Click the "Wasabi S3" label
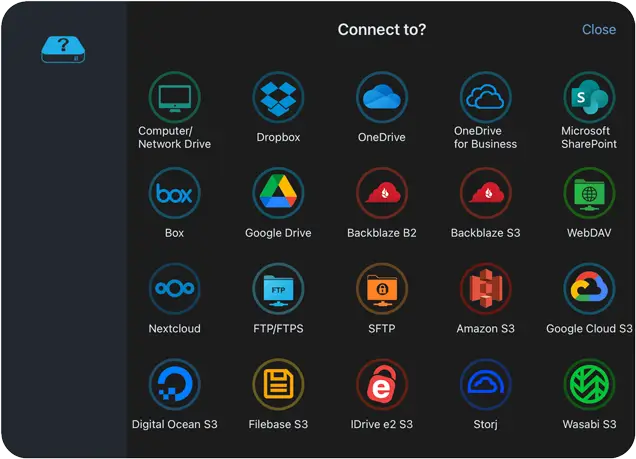Image resolution: width=636 pixels, height=459 pixels. [589, 424]
